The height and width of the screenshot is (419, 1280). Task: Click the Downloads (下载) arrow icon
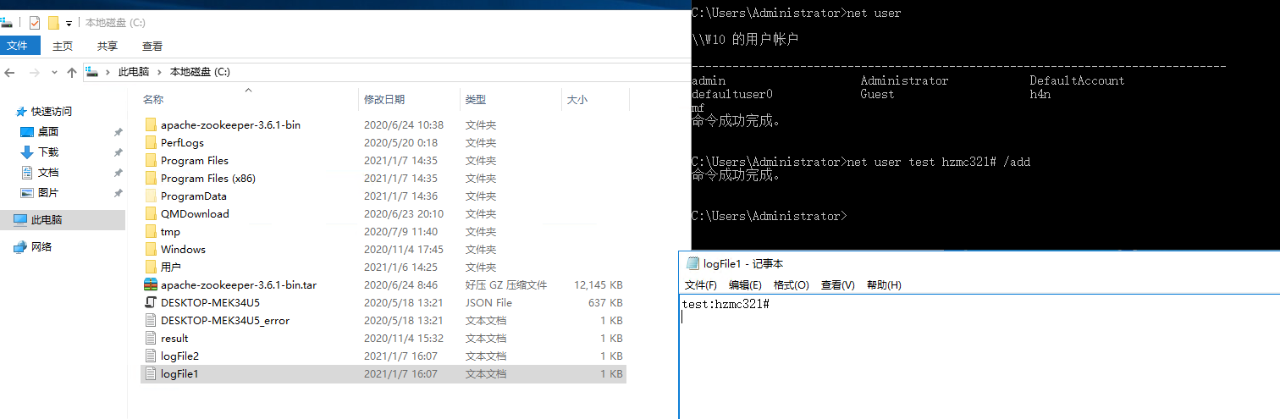[28, 152]
